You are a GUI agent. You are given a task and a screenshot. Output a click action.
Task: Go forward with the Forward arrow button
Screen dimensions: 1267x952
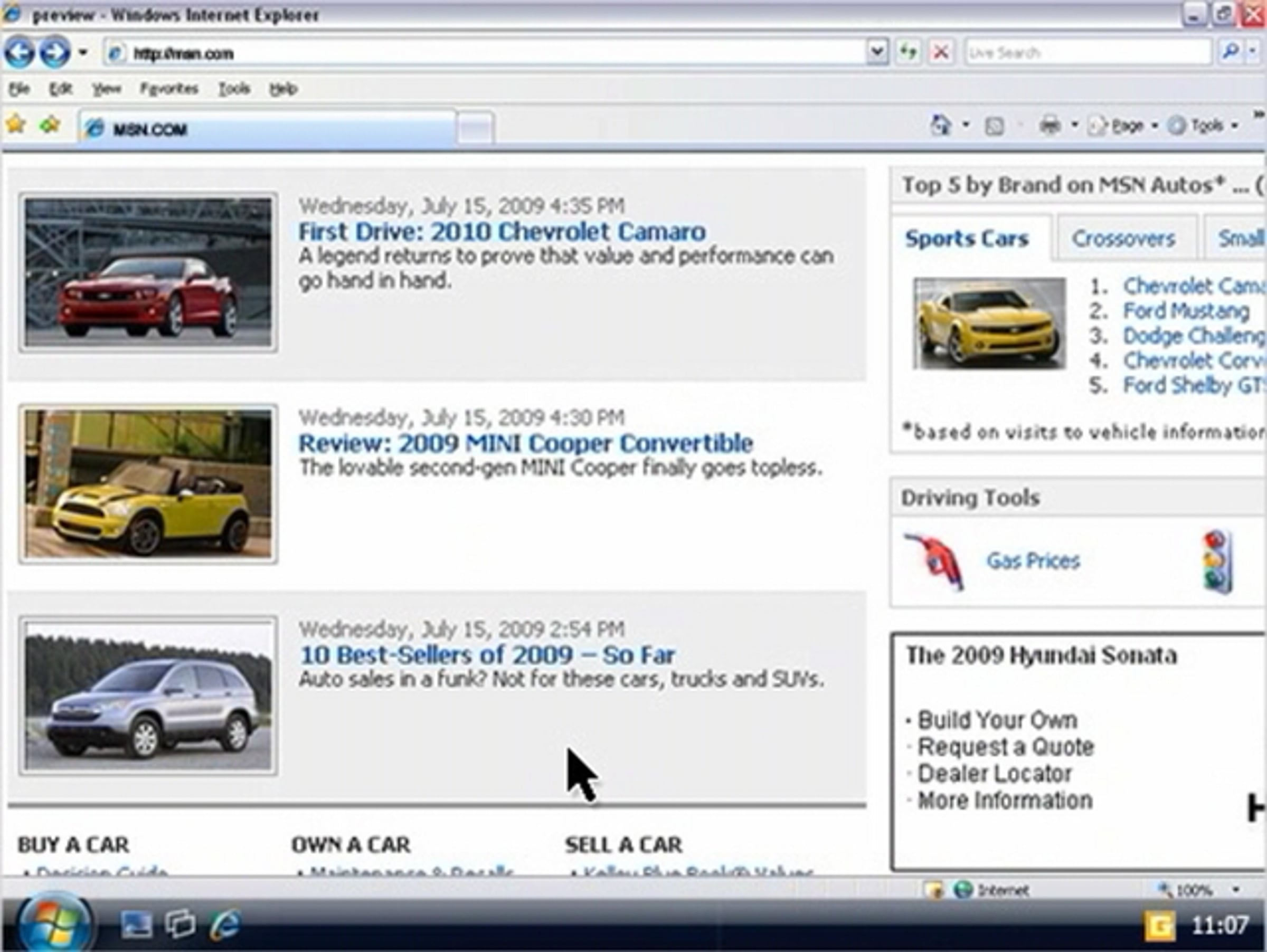[x=55, y=53]
